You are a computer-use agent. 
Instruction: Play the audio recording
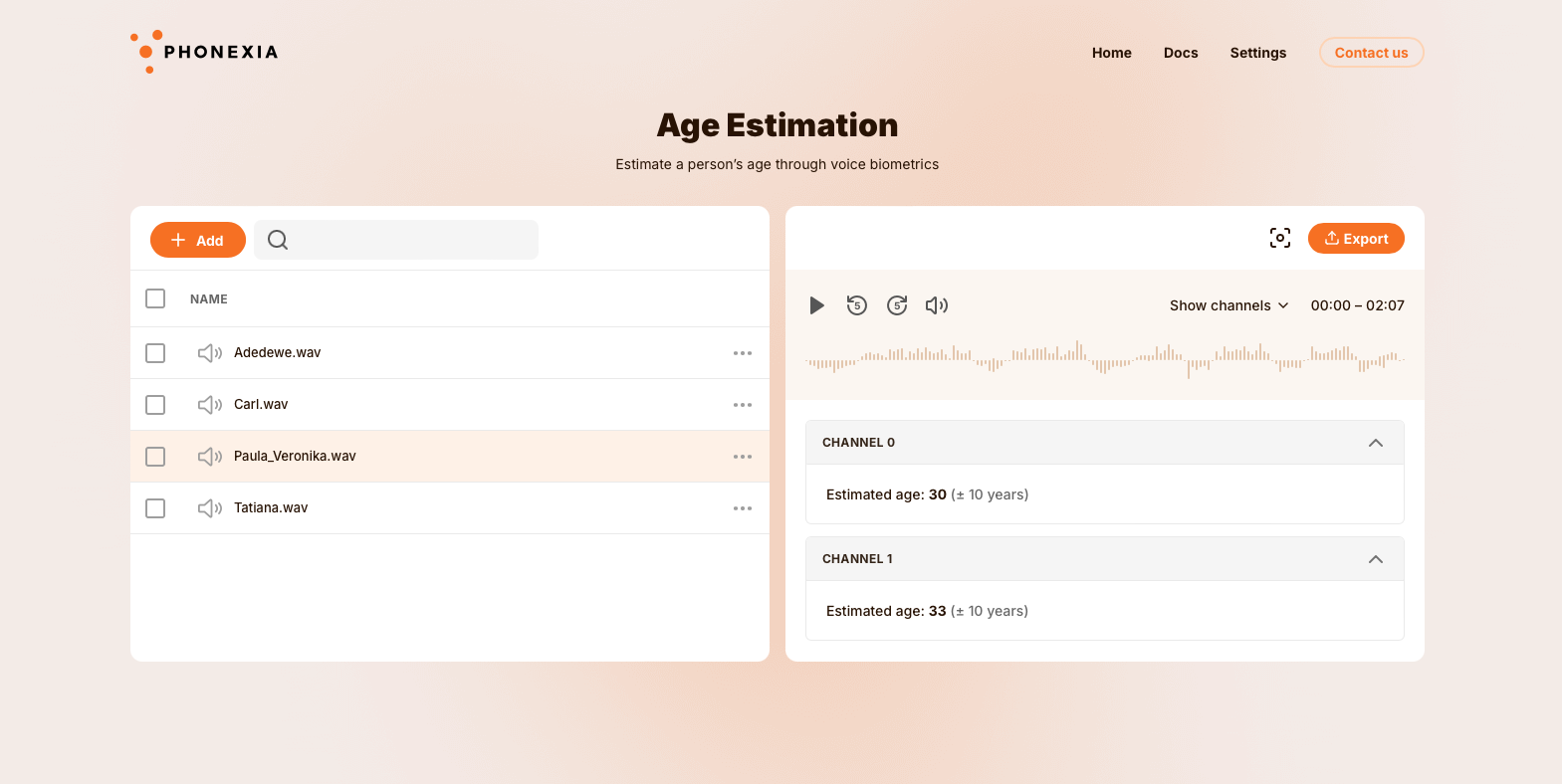tap(816, 305)
